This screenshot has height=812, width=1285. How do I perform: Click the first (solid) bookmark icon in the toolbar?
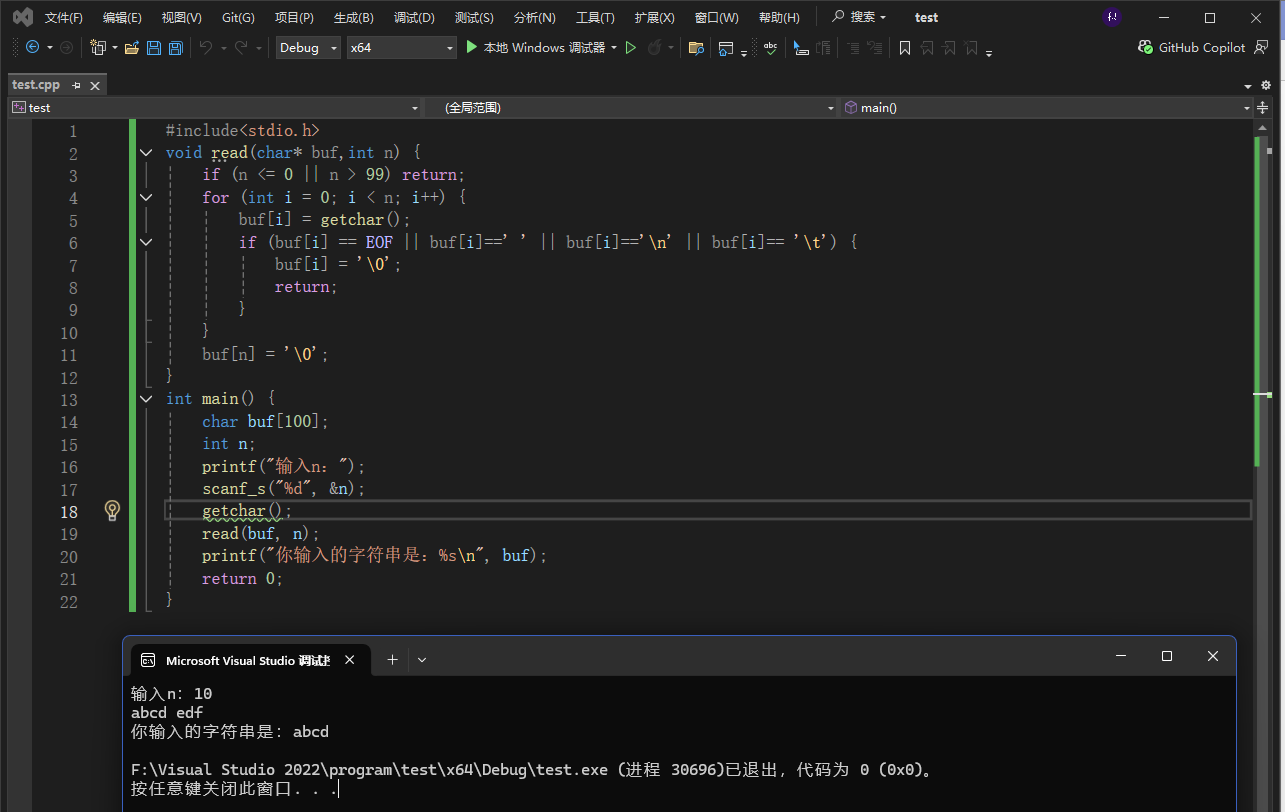(905, 47)
